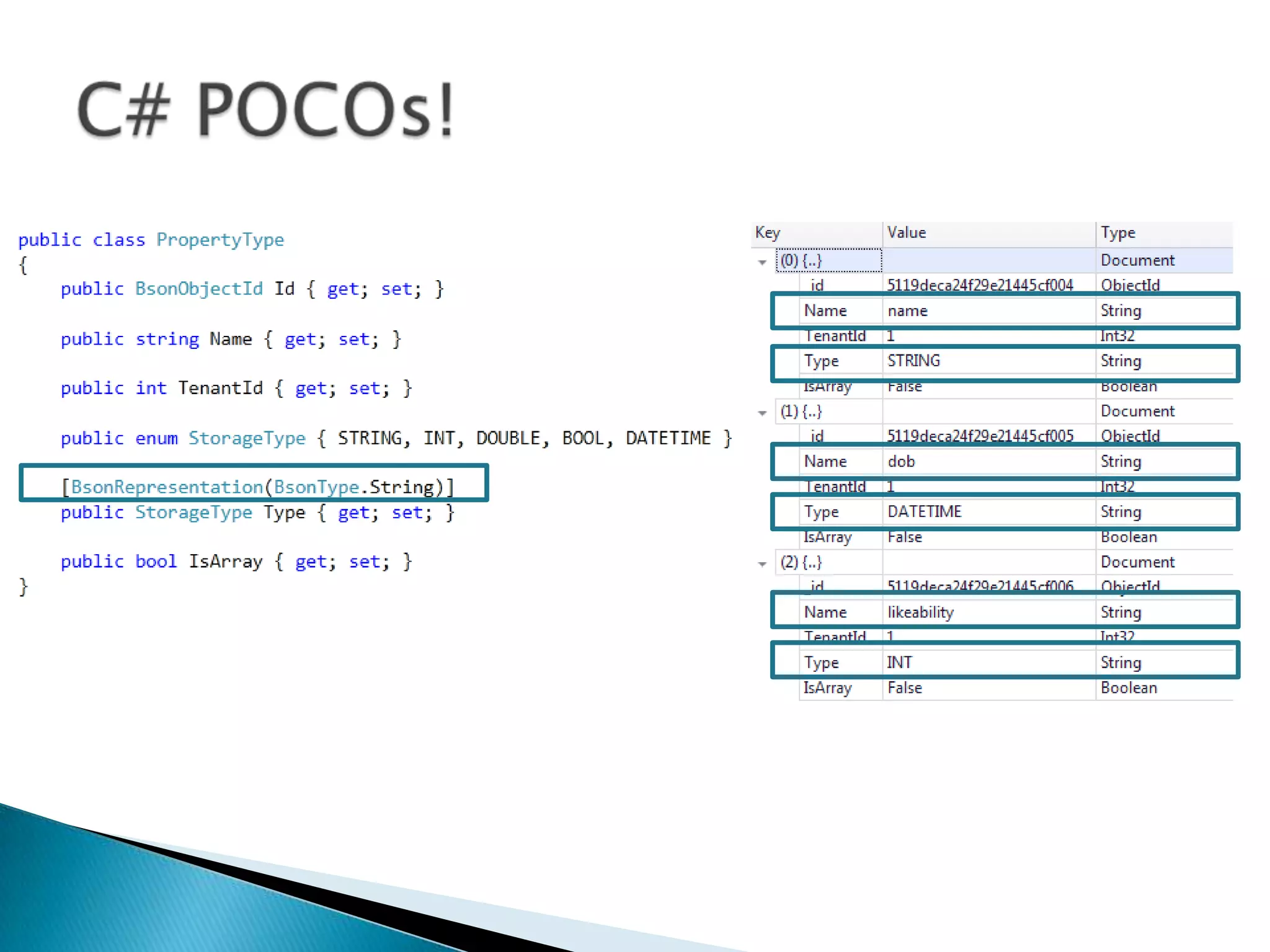Click the Key column header
The height and width of the screenshot is (952, 1270).
pos(768,233)
